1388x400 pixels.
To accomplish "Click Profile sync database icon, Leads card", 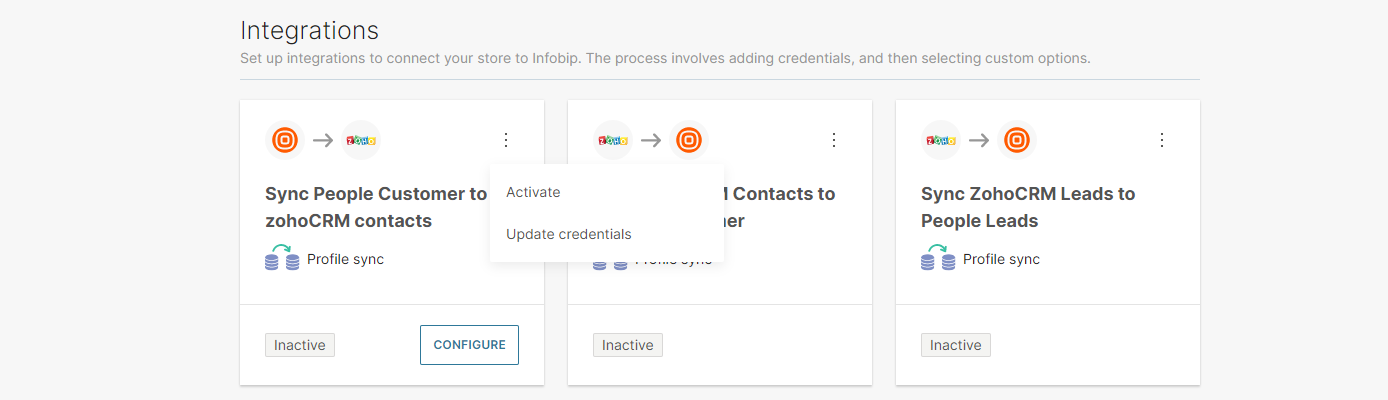I will tap(938, 259).
